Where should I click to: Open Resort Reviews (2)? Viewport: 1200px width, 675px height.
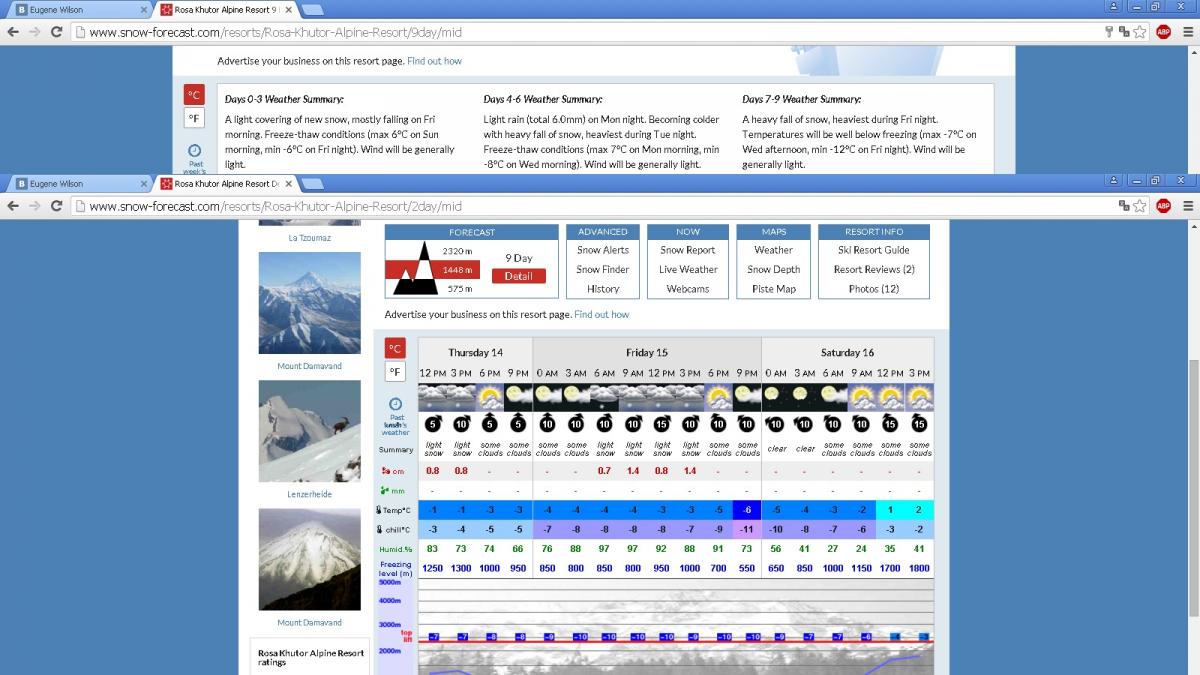(x=873, y=269)
